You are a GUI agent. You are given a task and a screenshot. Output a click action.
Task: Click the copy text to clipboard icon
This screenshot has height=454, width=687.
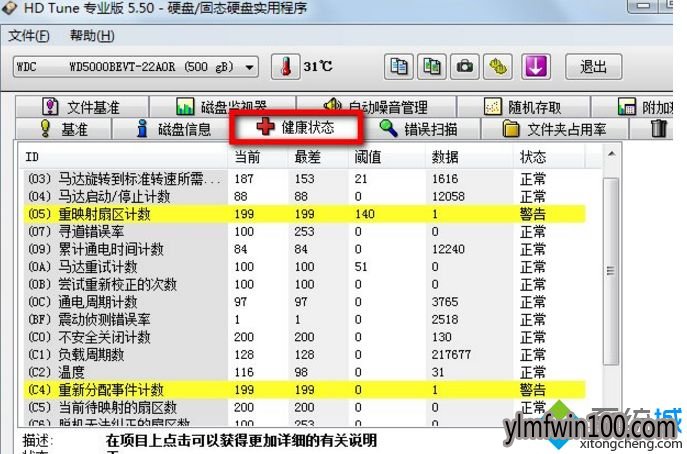click(398, 67)
